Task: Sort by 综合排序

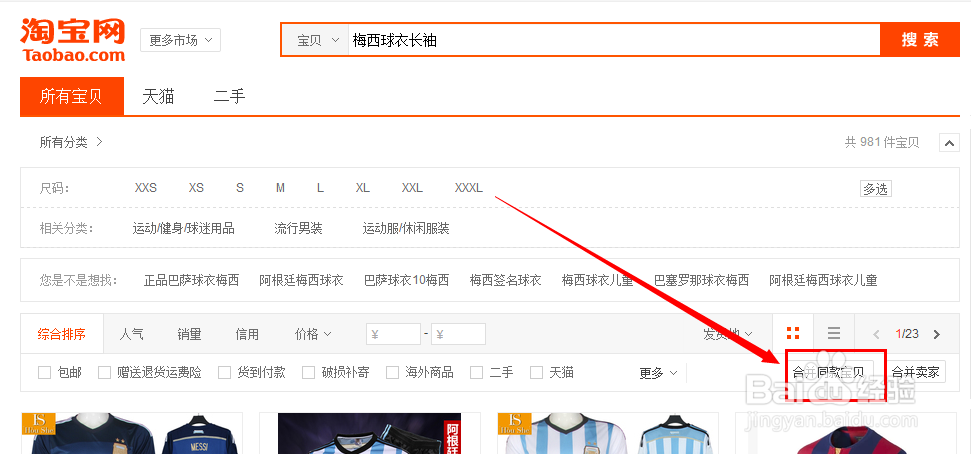Action: [x=61, y=334]
